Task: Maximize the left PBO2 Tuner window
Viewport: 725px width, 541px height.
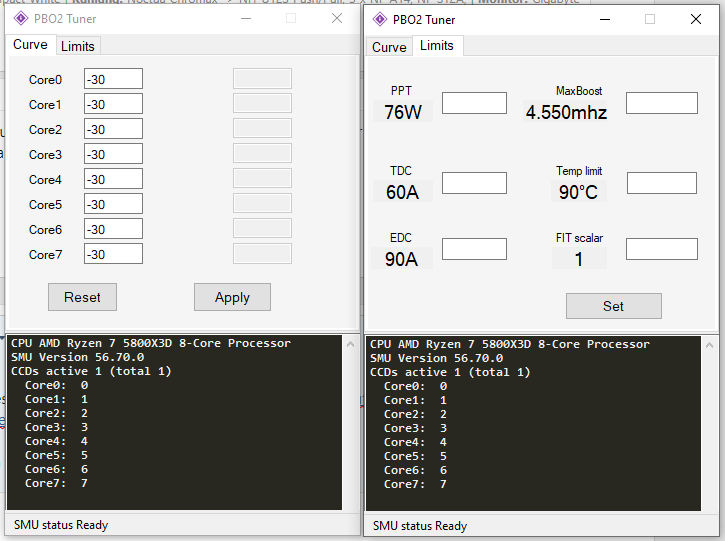Action: (291, 18)
